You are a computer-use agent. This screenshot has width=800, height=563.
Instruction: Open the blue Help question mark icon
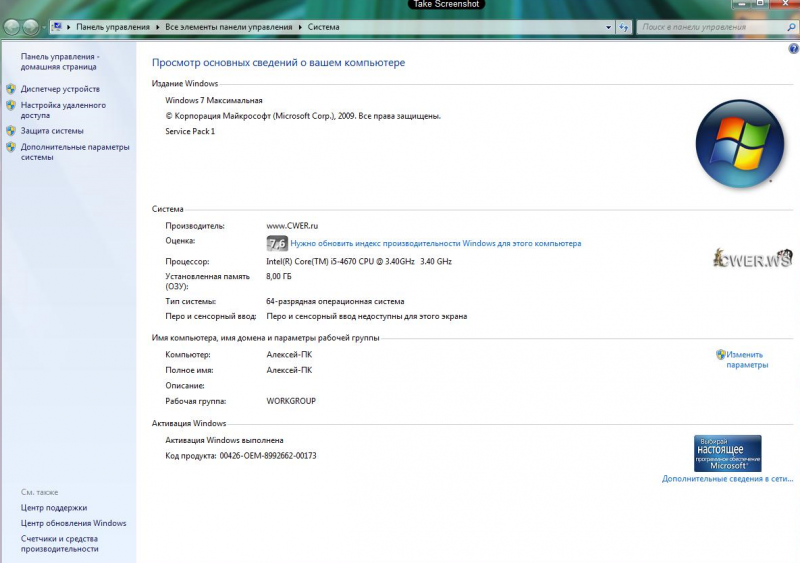(793, 48)
